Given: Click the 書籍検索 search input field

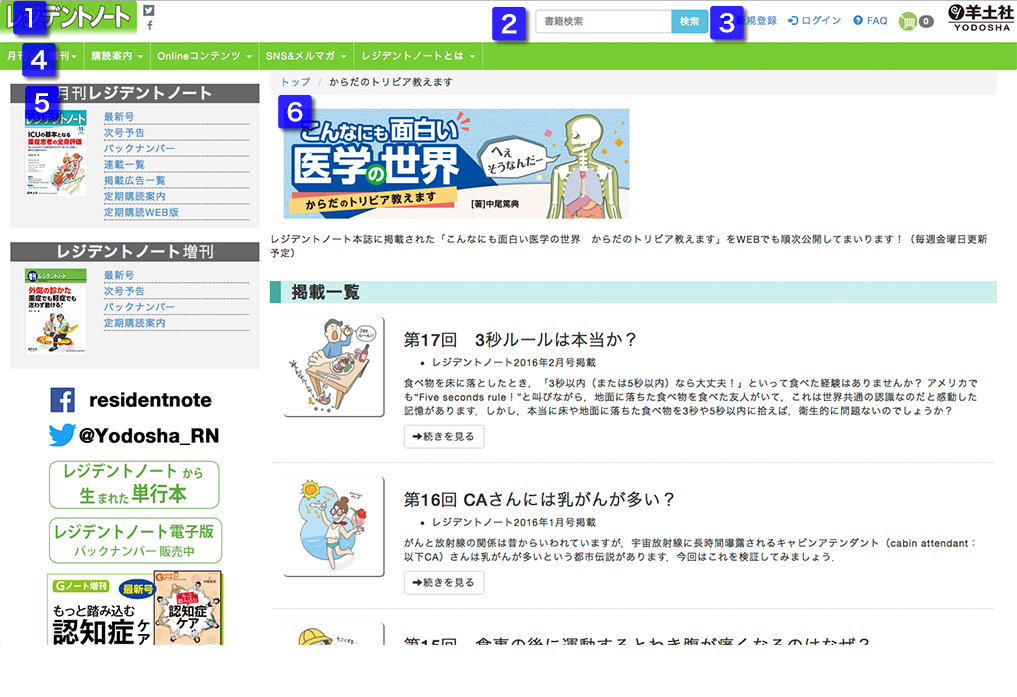Looking at the screenshot, I should (x=603, y=21).
